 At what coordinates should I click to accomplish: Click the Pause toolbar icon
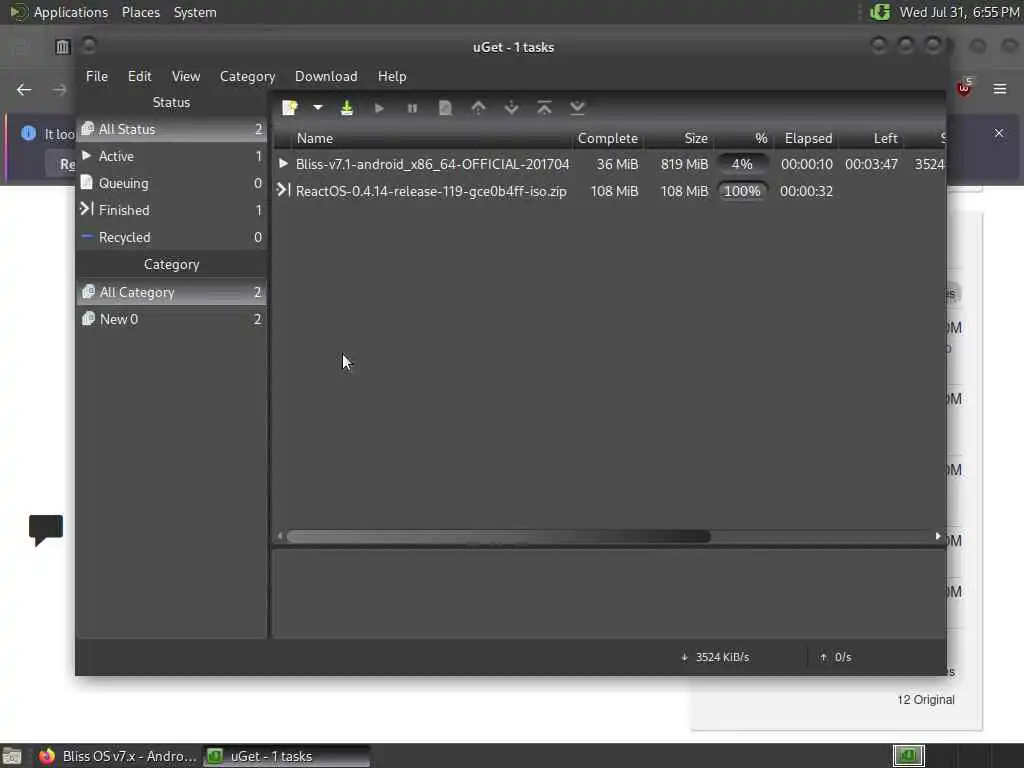point(412,108)
